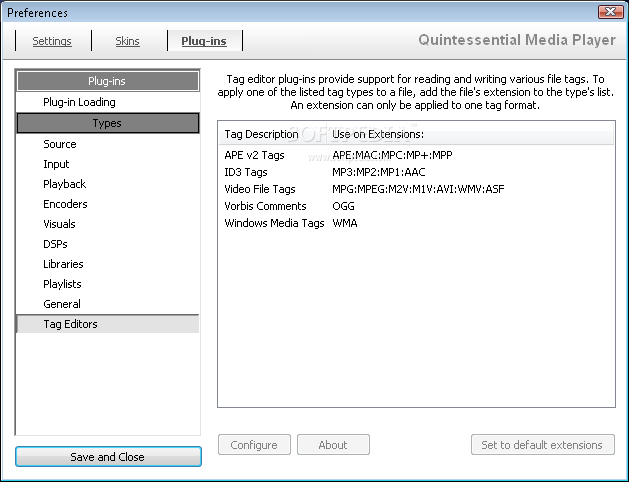
Task: Click the About button
Action: [x=333, y=445]
